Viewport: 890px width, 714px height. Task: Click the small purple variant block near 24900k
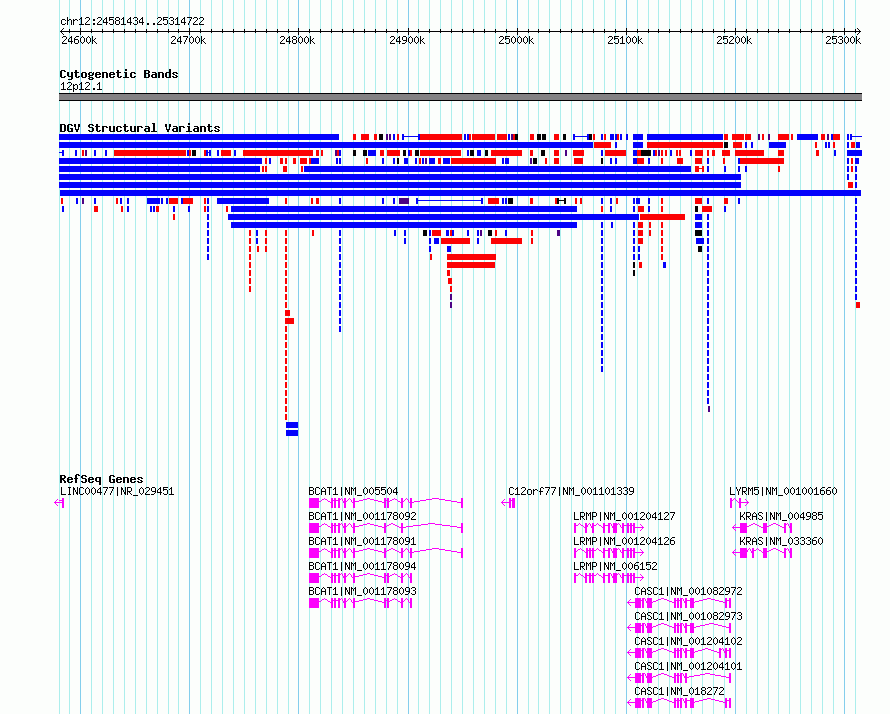click(404, 201)
